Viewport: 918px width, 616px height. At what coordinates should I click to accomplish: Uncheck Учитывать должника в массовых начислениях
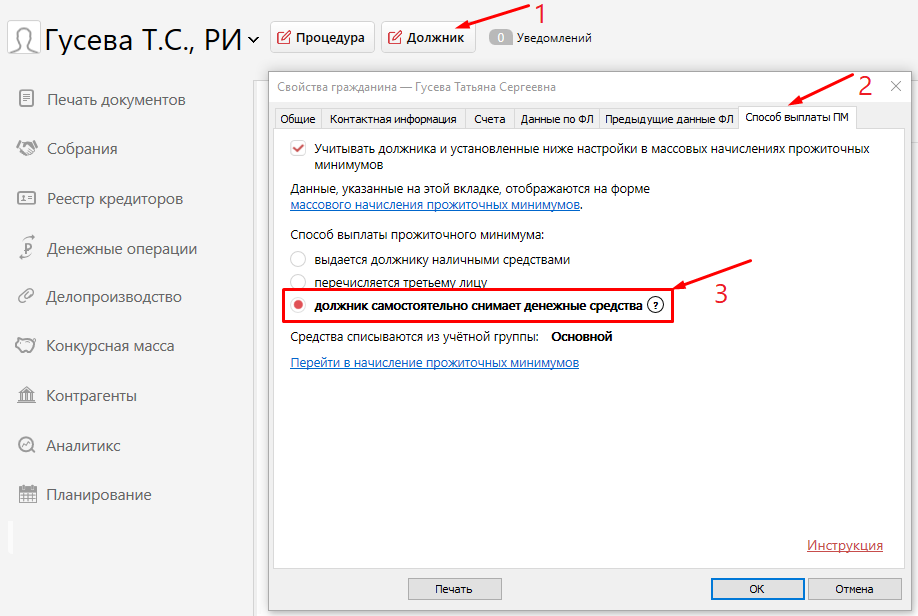pyautogui.click(x=298, y=148)
